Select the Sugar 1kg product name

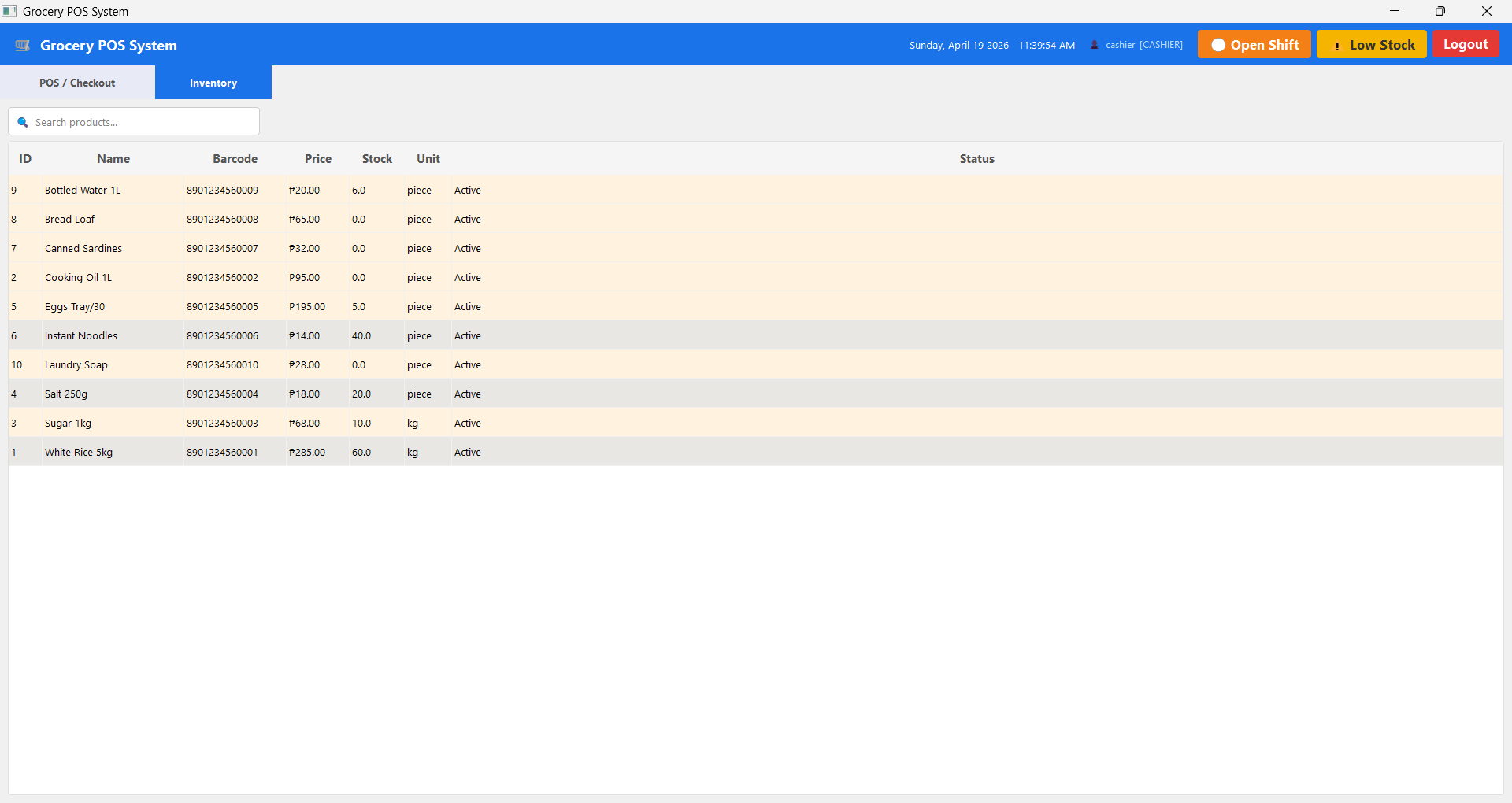[x=68, y=424]
